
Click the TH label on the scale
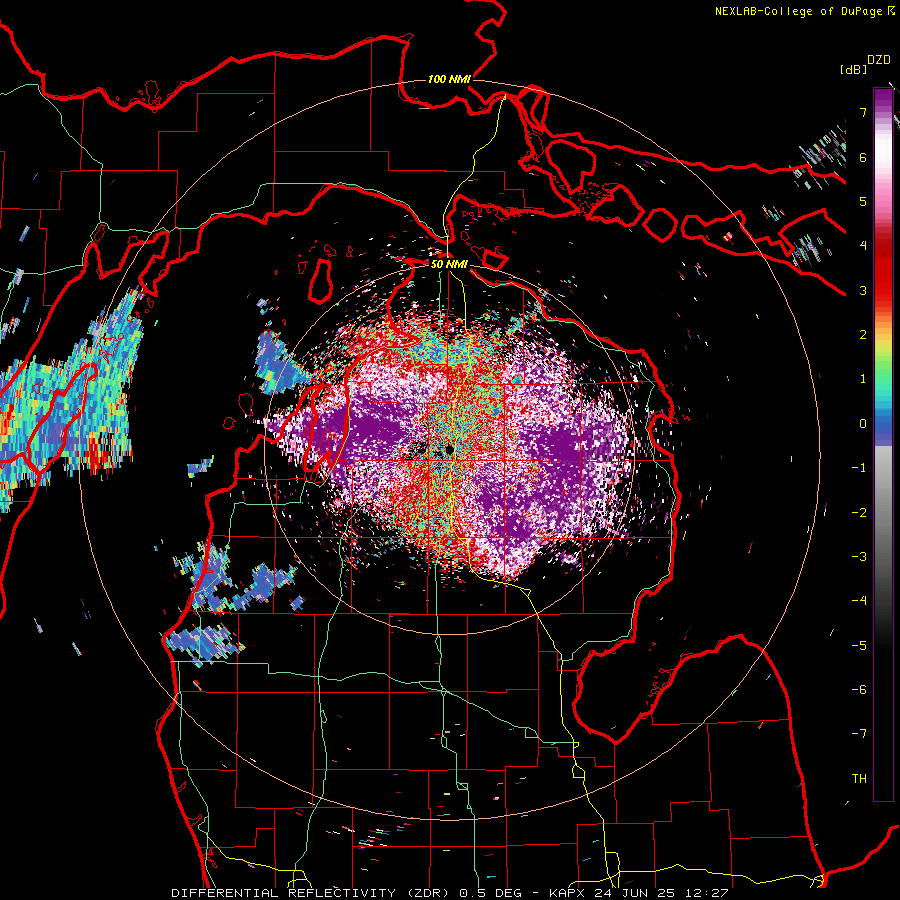[859, 779]
